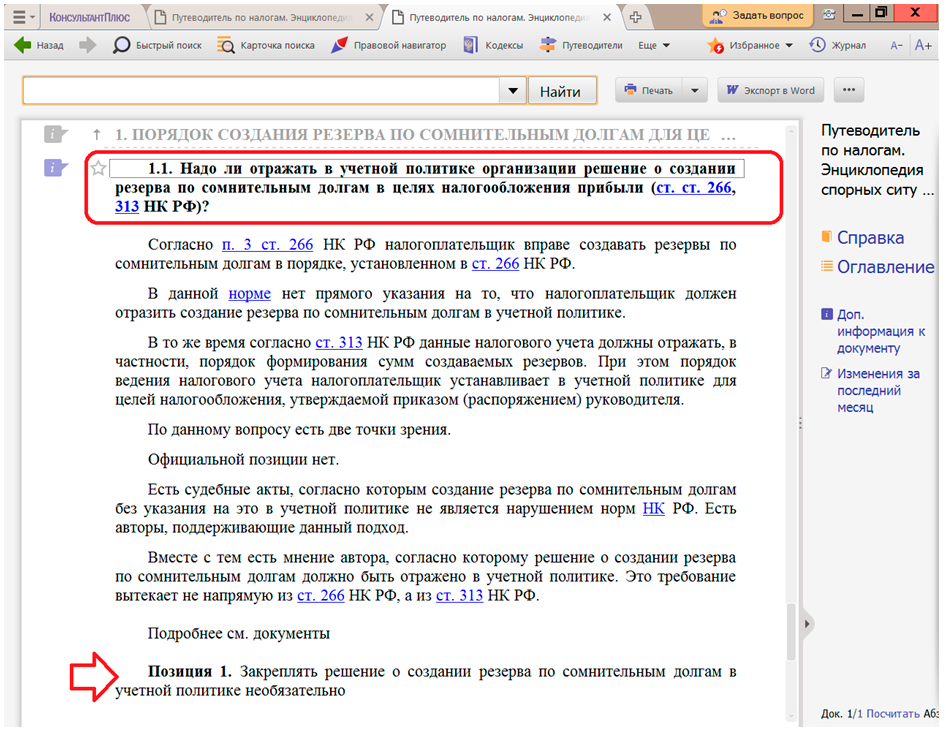Add question 1.1 to favorites with star
Screen dimensions: 946x734
click(98, 168)
